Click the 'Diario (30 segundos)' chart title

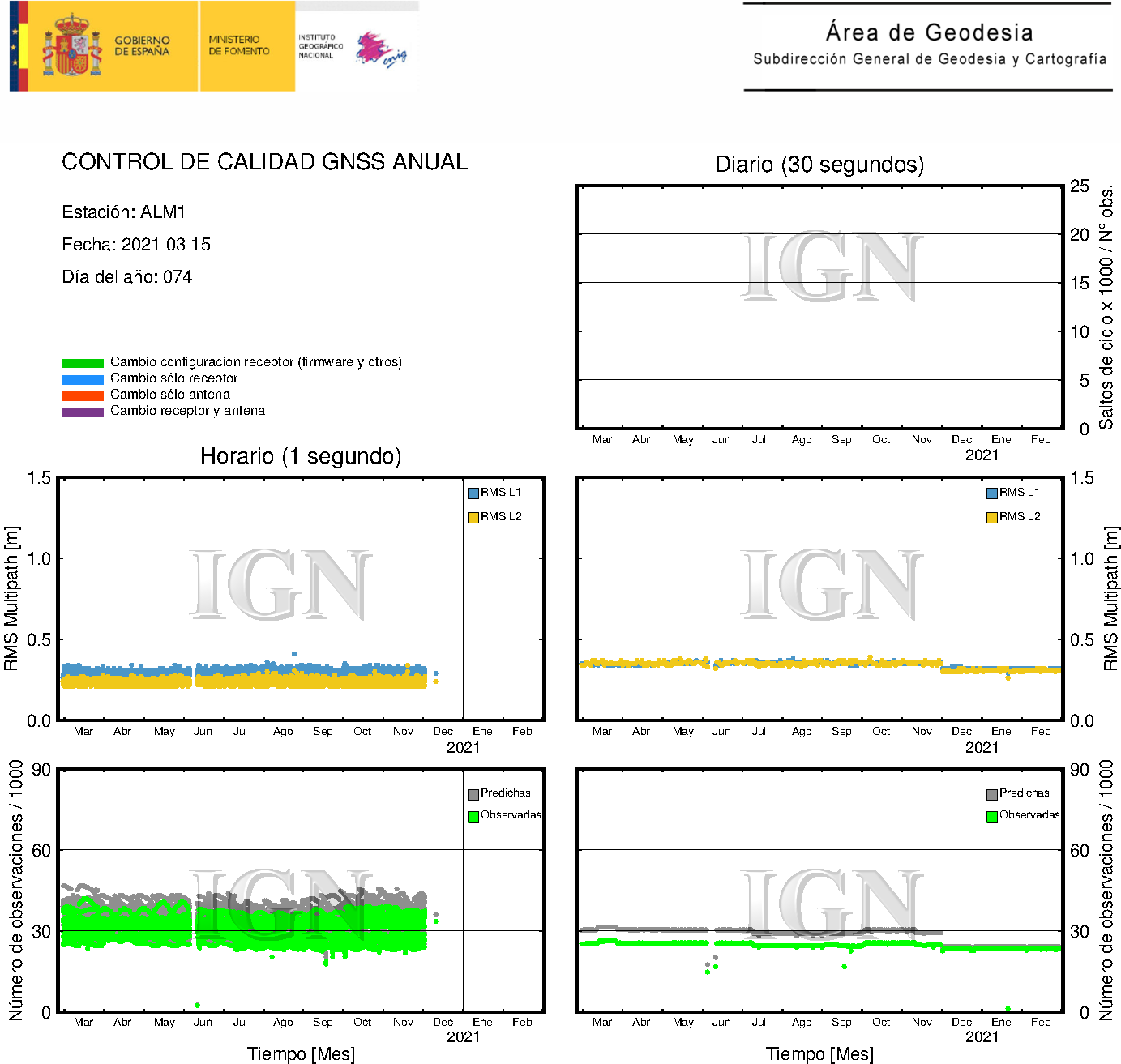(x=819, y=165)
